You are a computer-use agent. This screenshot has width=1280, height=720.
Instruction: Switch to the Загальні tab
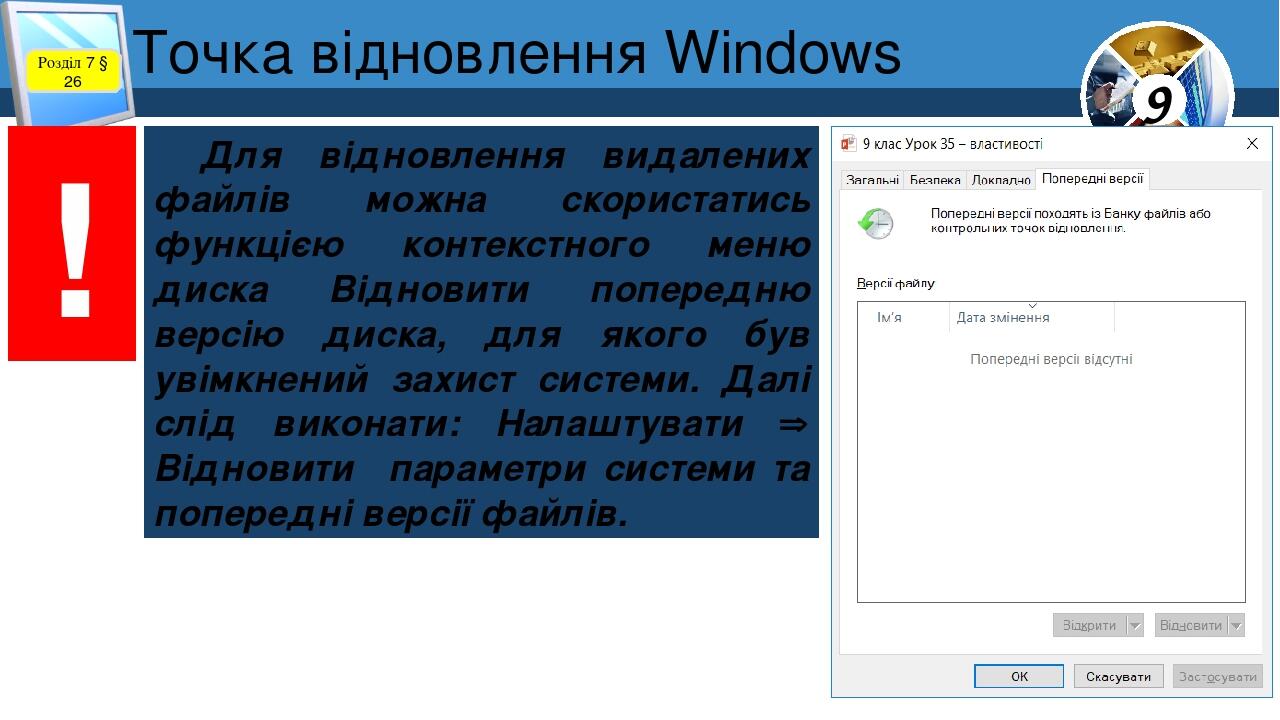[x=872, y=180]
